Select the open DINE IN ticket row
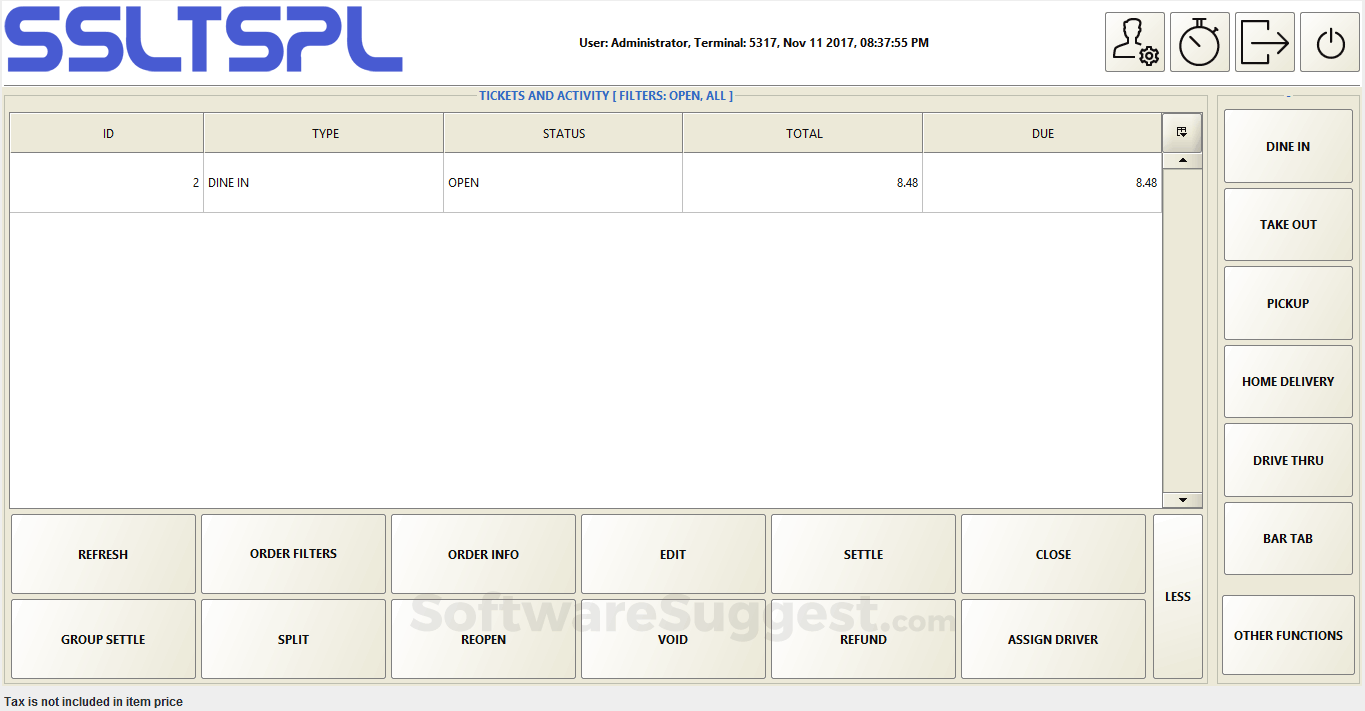Viewport: 1365px width, 711px height. [562, 182]
